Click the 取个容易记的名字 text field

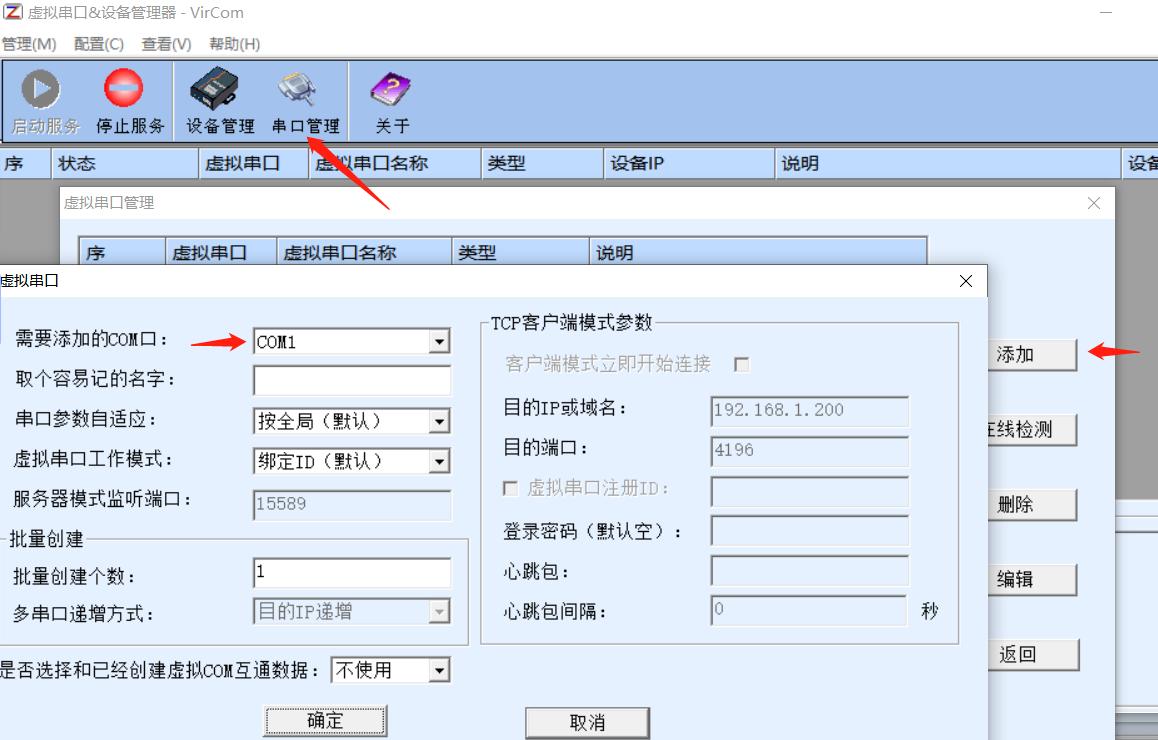point(351,381)
